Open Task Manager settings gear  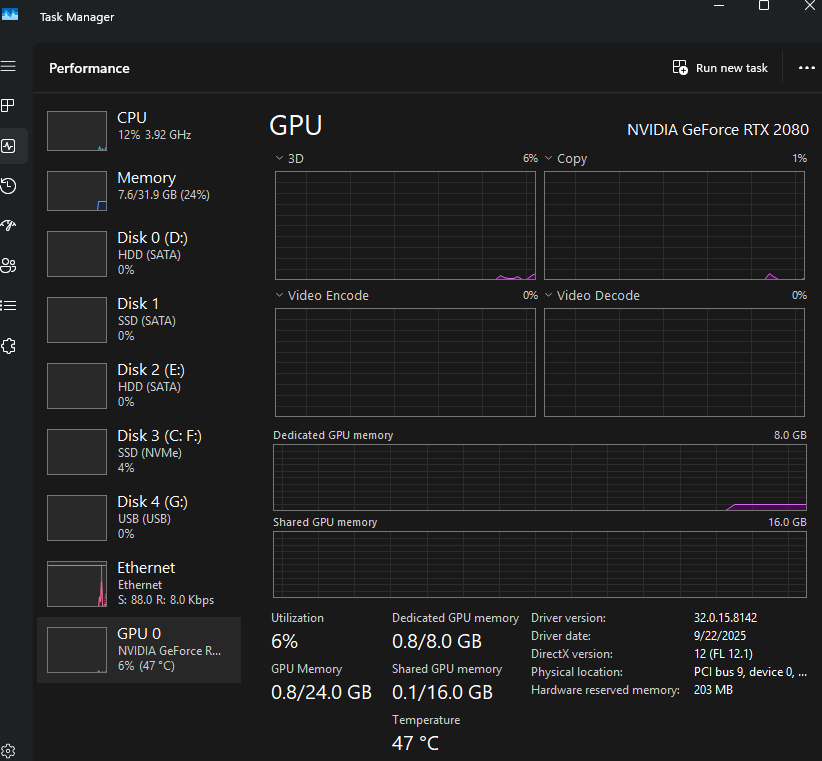8,751
